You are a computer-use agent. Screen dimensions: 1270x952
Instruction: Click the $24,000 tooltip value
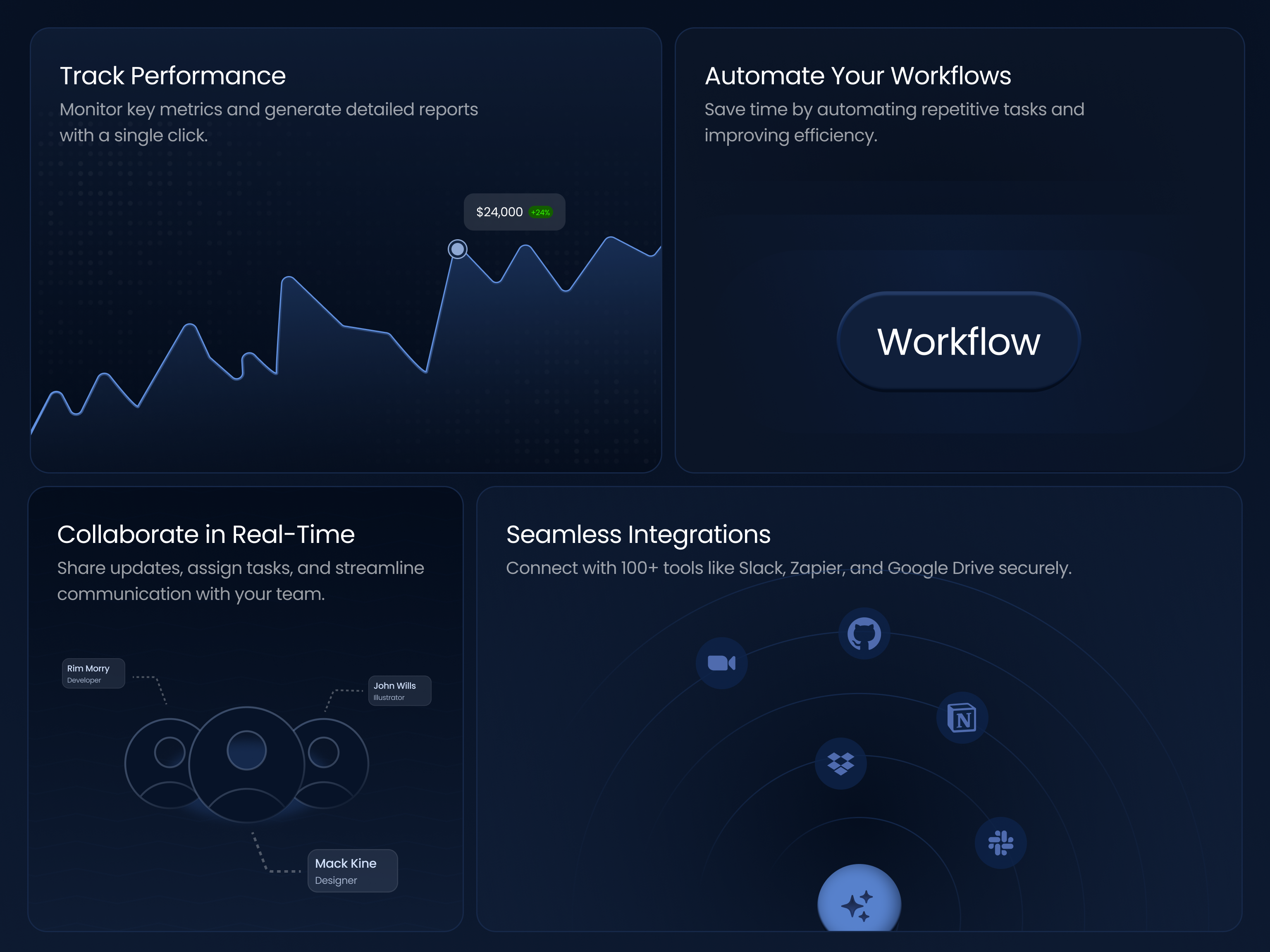(499, 212)
